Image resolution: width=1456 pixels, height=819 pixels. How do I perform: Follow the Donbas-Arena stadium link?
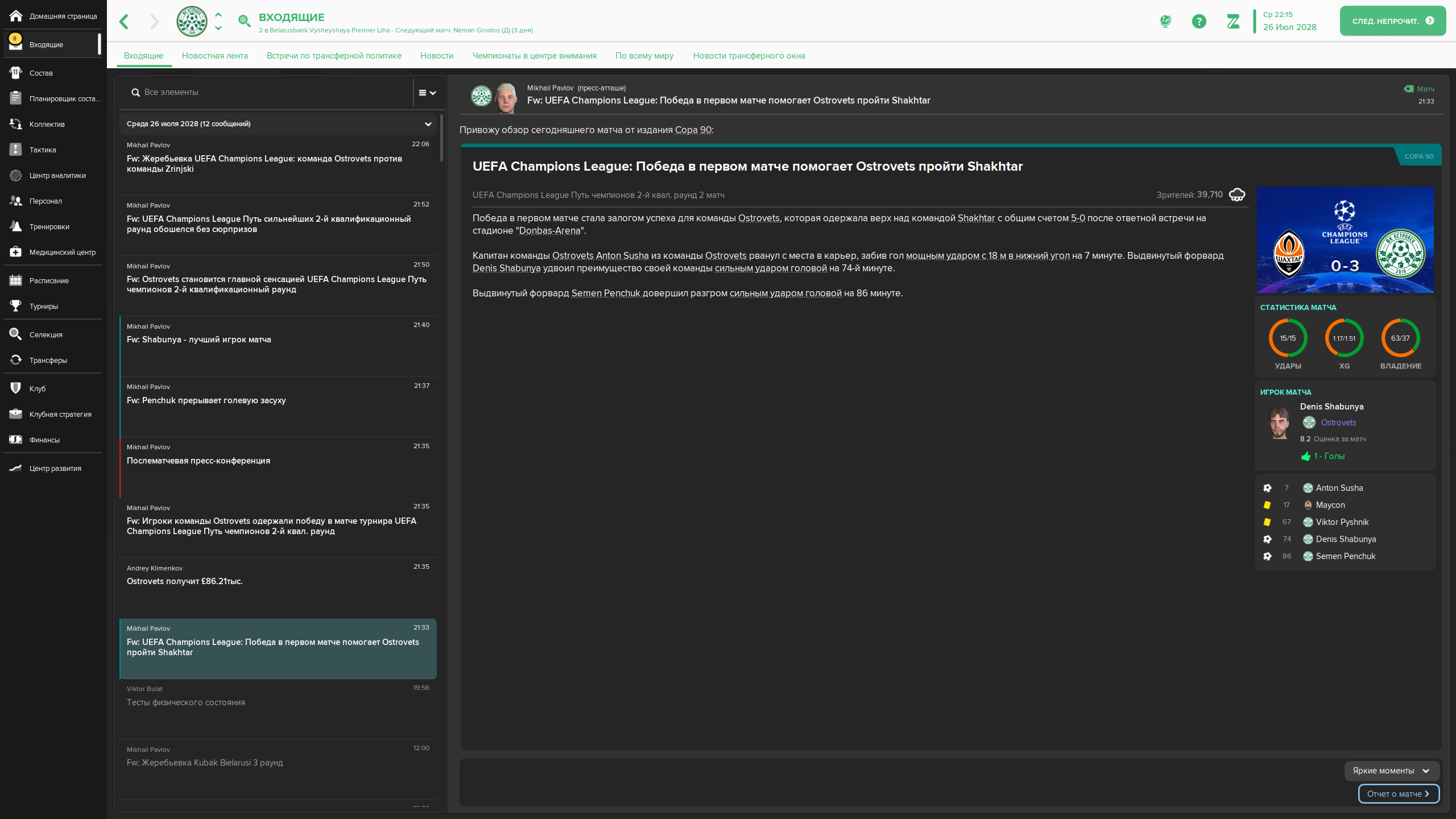tap(549, 231)
